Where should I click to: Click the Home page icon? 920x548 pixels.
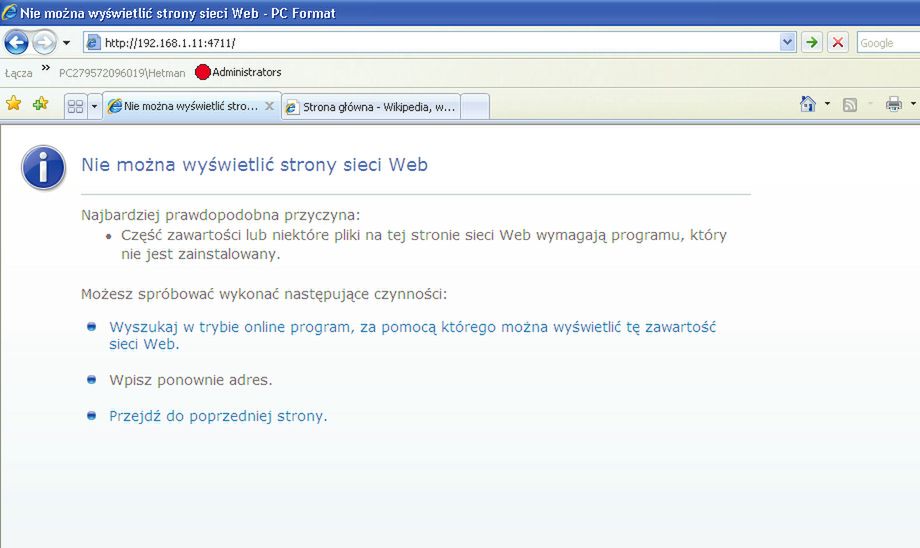(x=808, y=104)
